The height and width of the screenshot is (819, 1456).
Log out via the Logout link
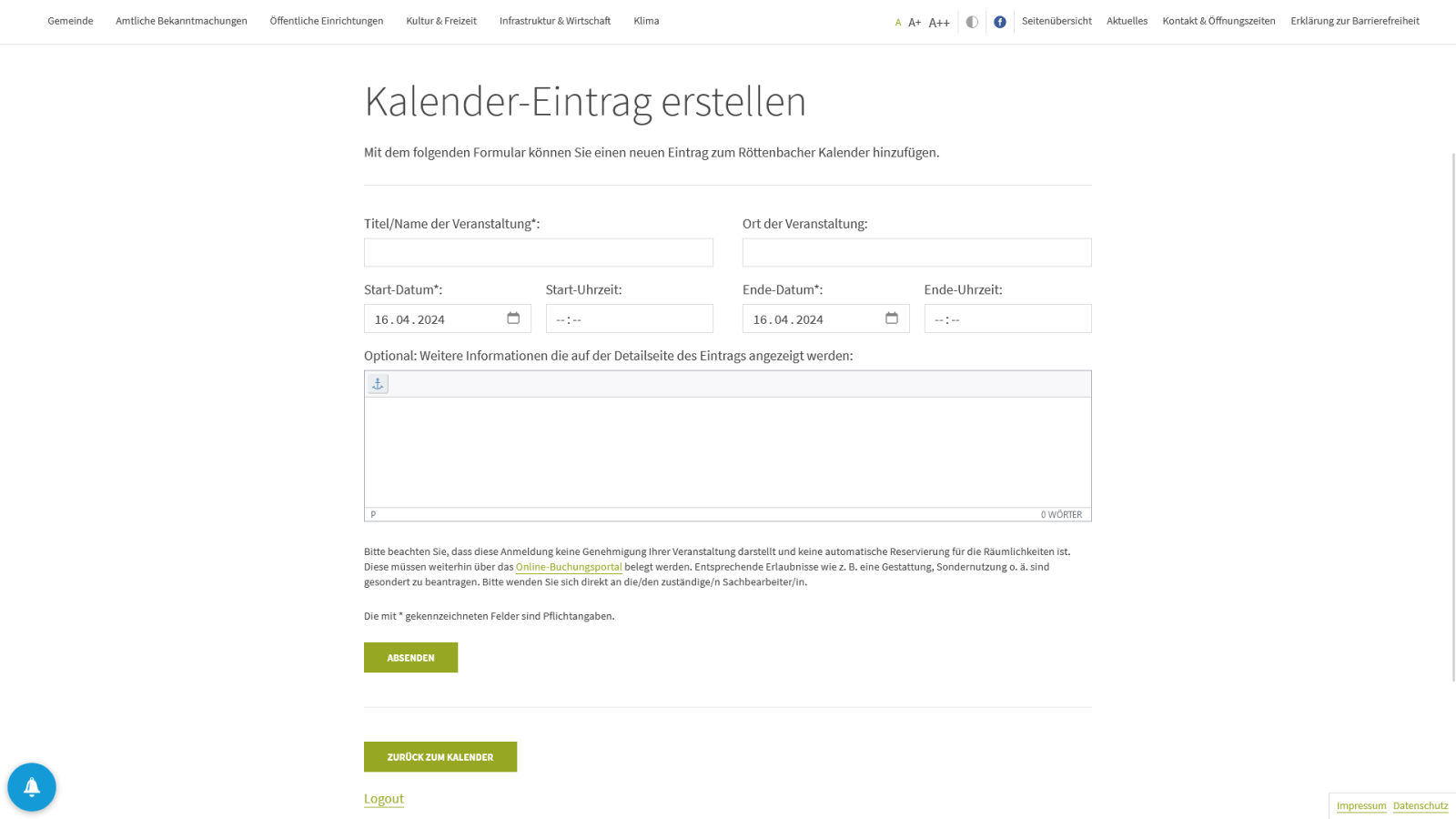(383, 798)
